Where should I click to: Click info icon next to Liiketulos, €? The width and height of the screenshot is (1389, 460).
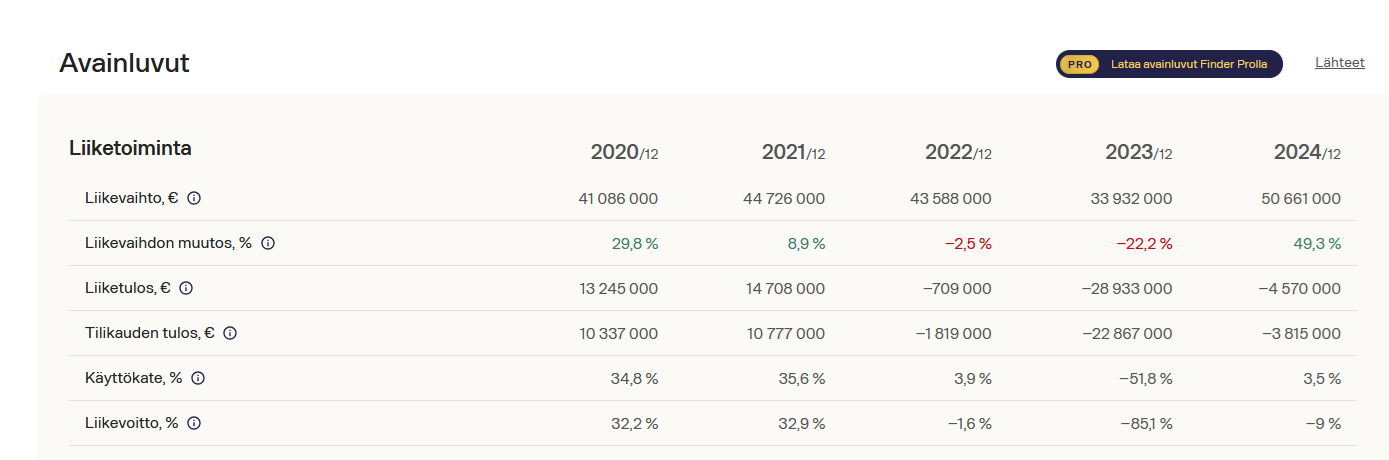186,288
